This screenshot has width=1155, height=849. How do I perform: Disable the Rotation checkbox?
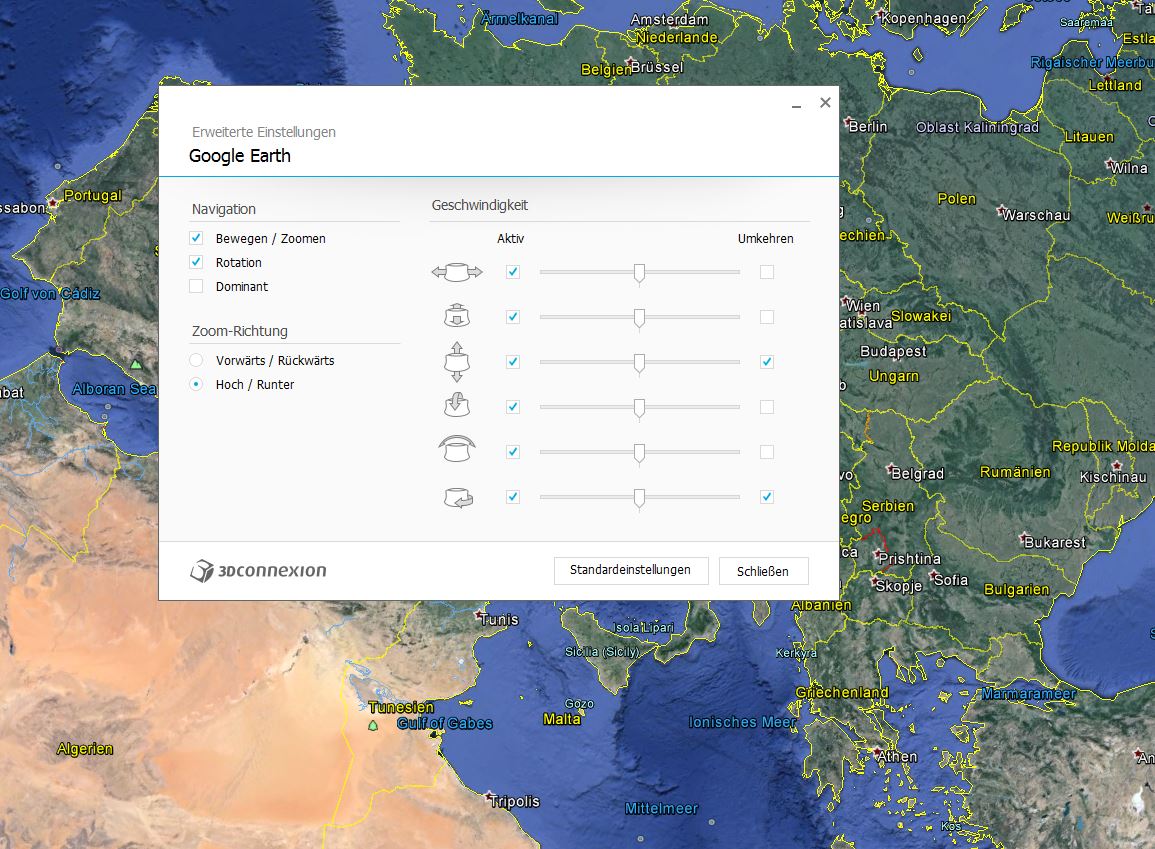(196, 262)
